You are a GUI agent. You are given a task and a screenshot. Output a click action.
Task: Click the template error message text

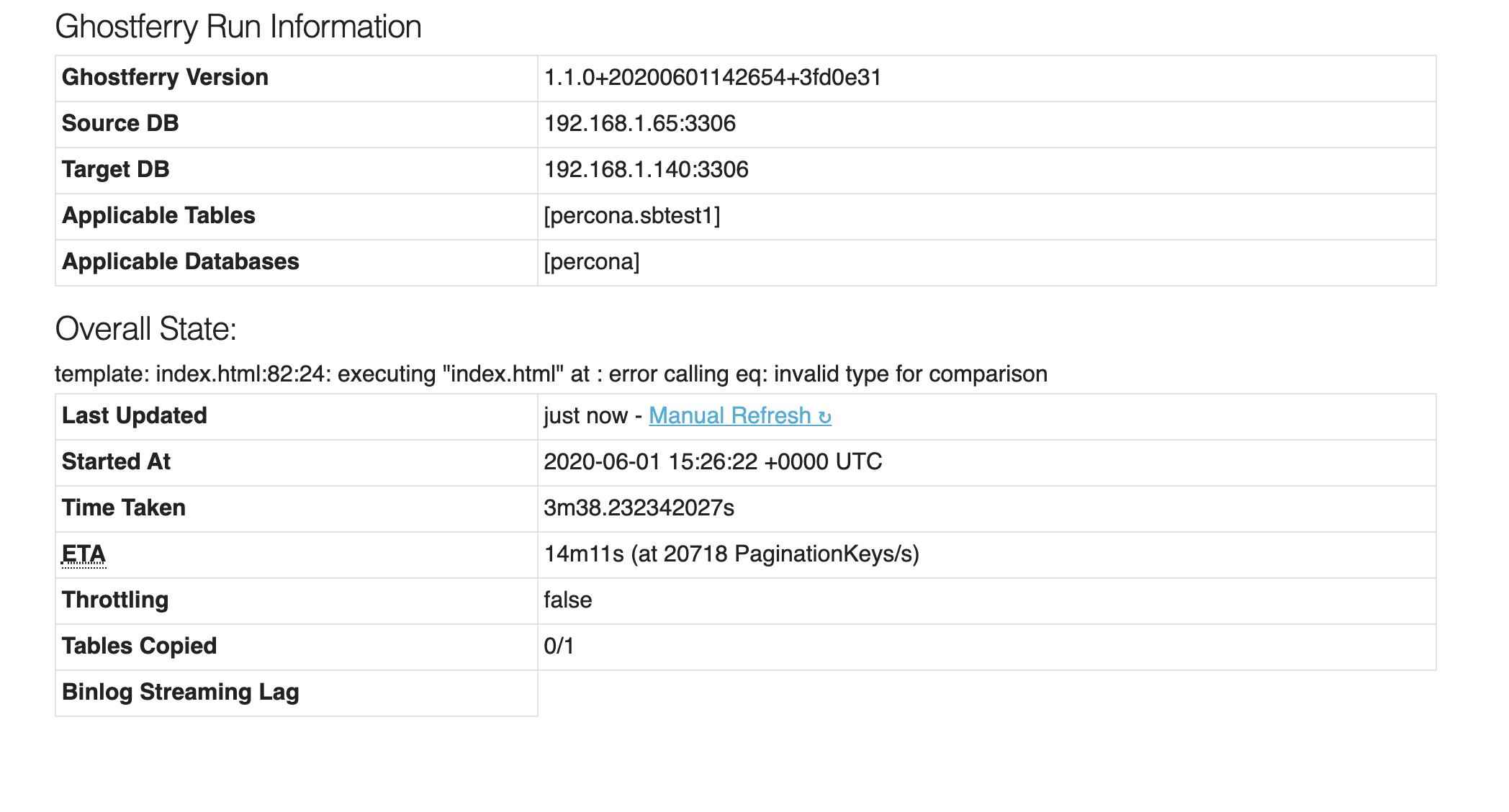pos(551,374)
